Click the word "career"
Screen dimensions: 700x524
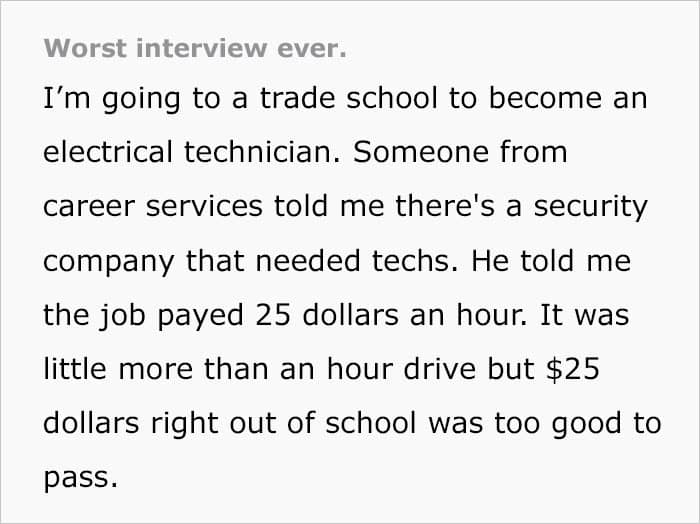[x=85, y=207]
